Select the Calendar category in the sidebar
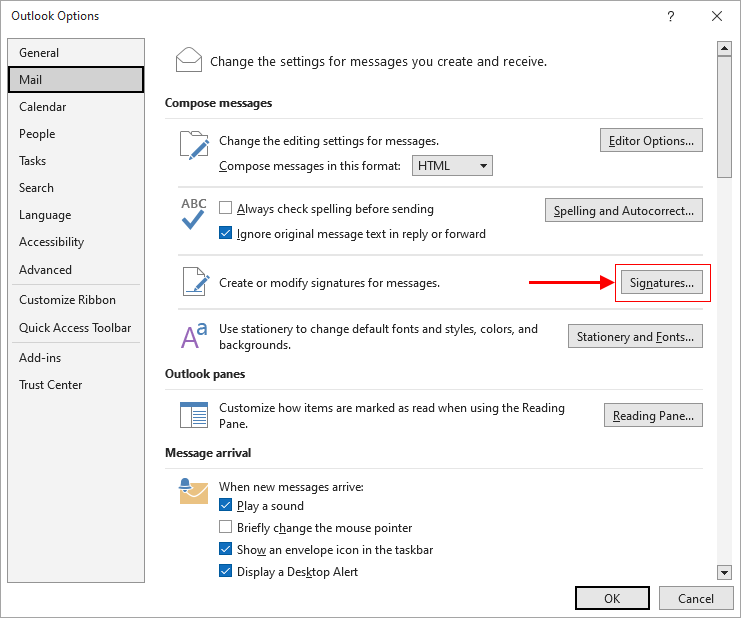 (x=43, y=107)
